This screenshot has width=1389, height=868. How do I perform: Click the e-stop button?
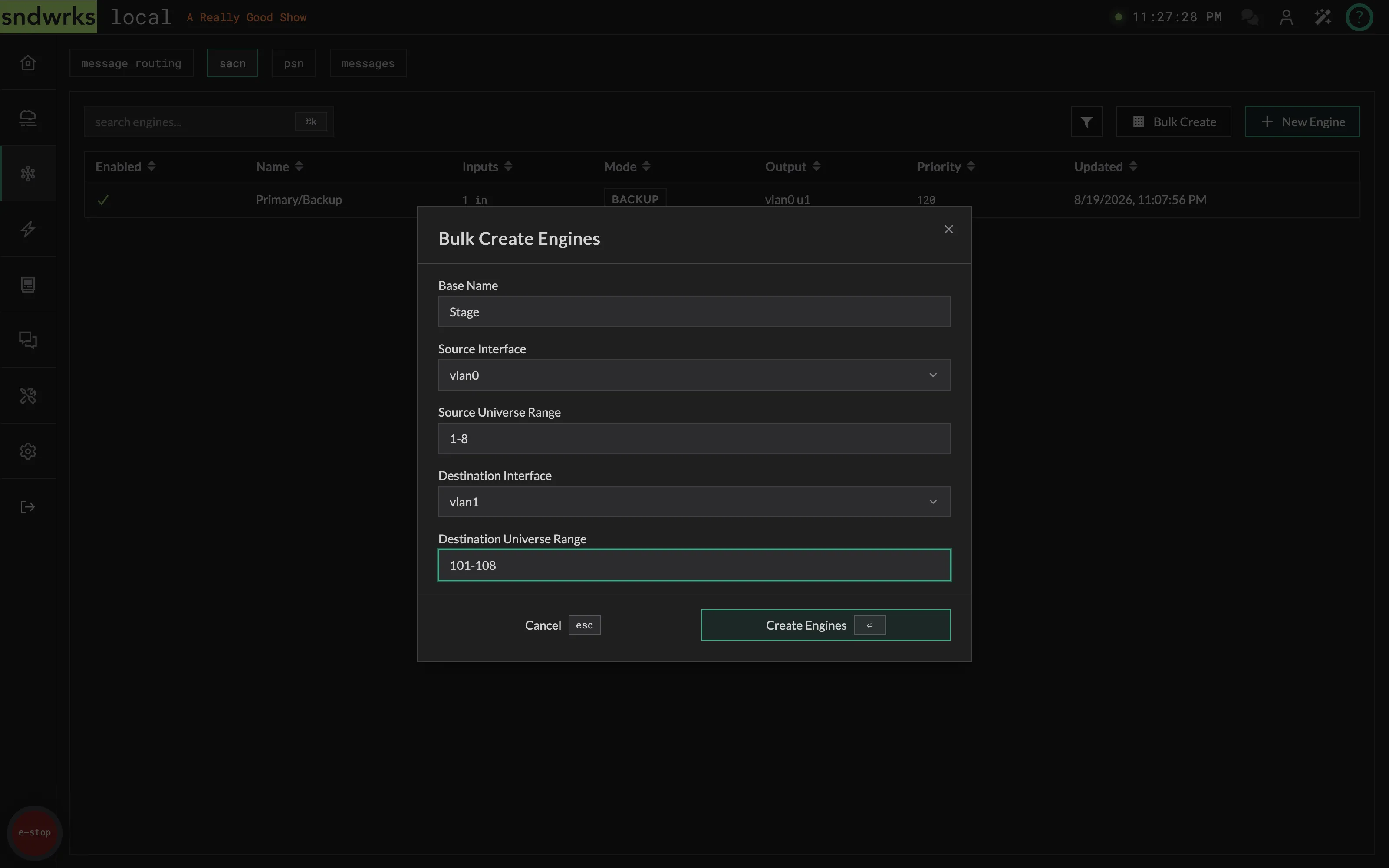tap(34, 832)
